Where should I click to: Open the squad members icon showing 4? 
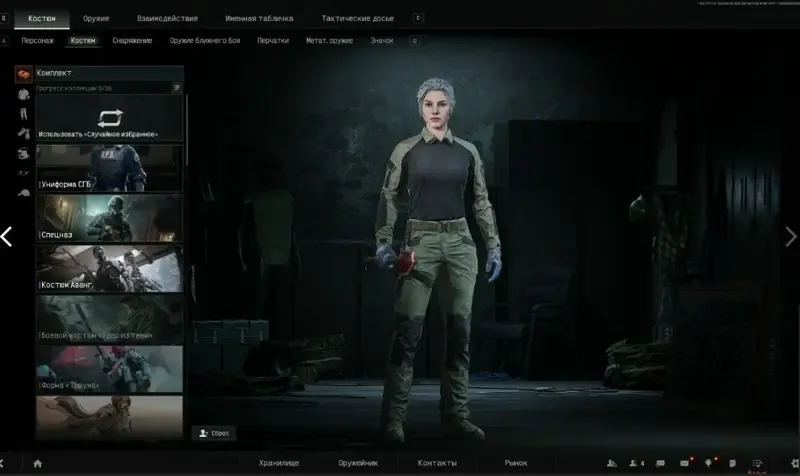point(636,463)
